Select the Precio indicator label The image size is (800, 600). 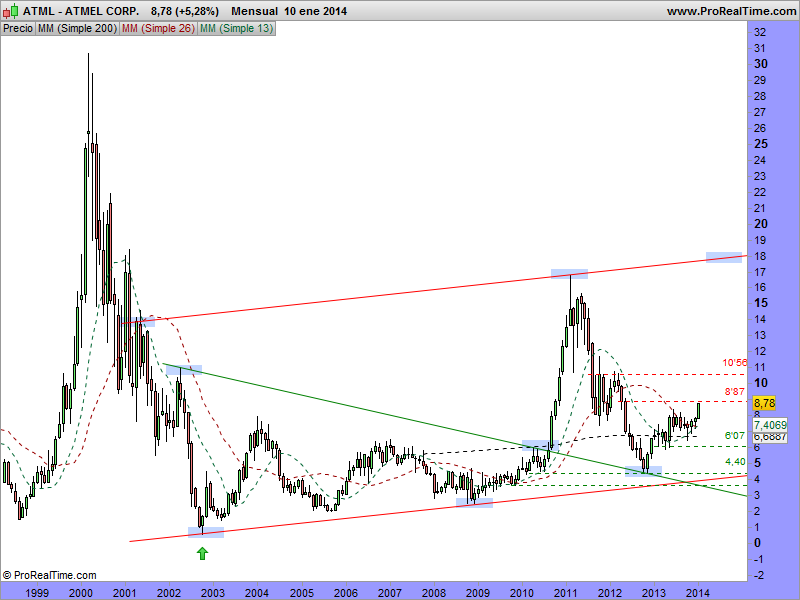click(x=18, y=29)
